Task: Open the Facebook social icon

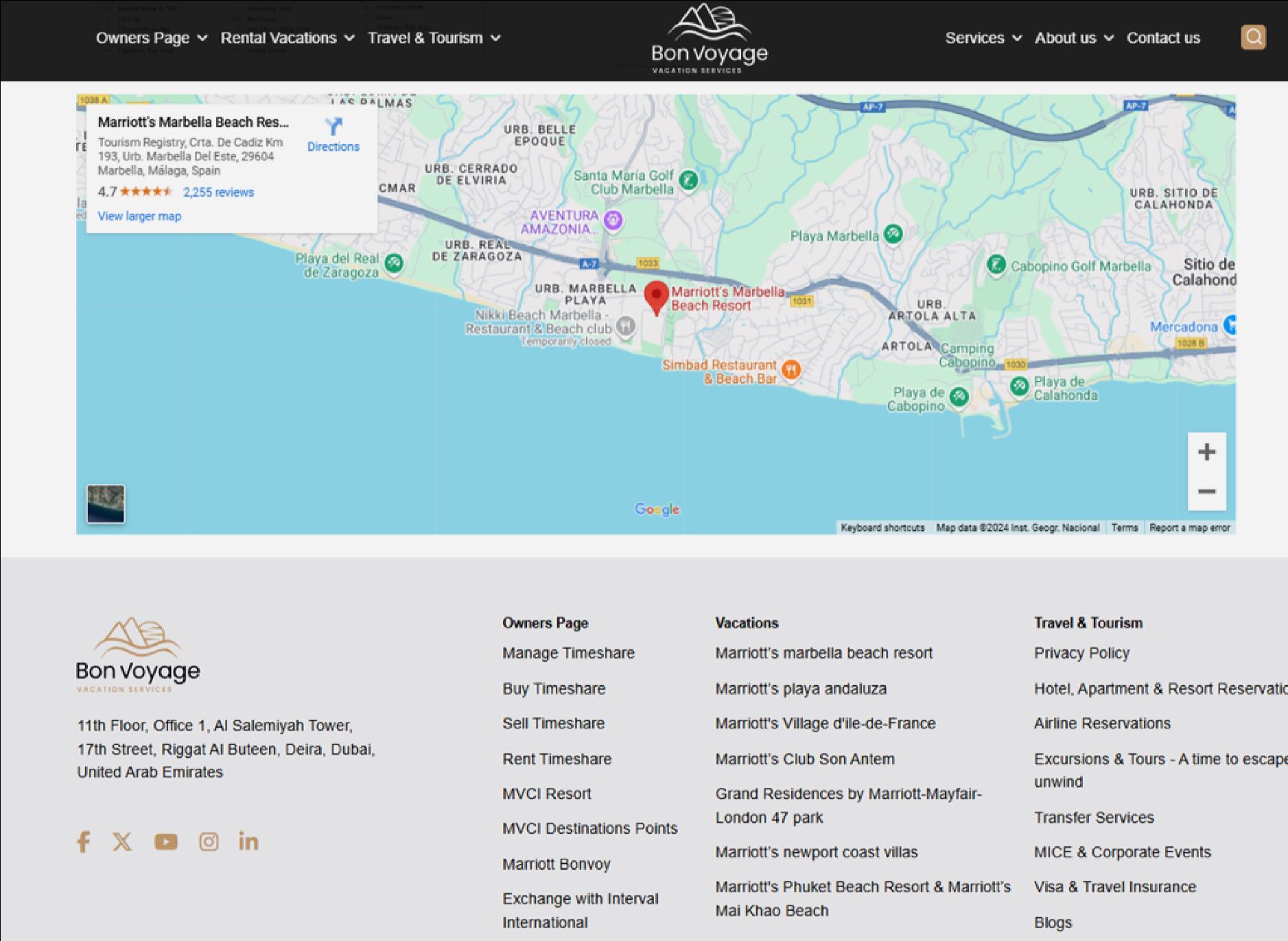Action: 83,842
